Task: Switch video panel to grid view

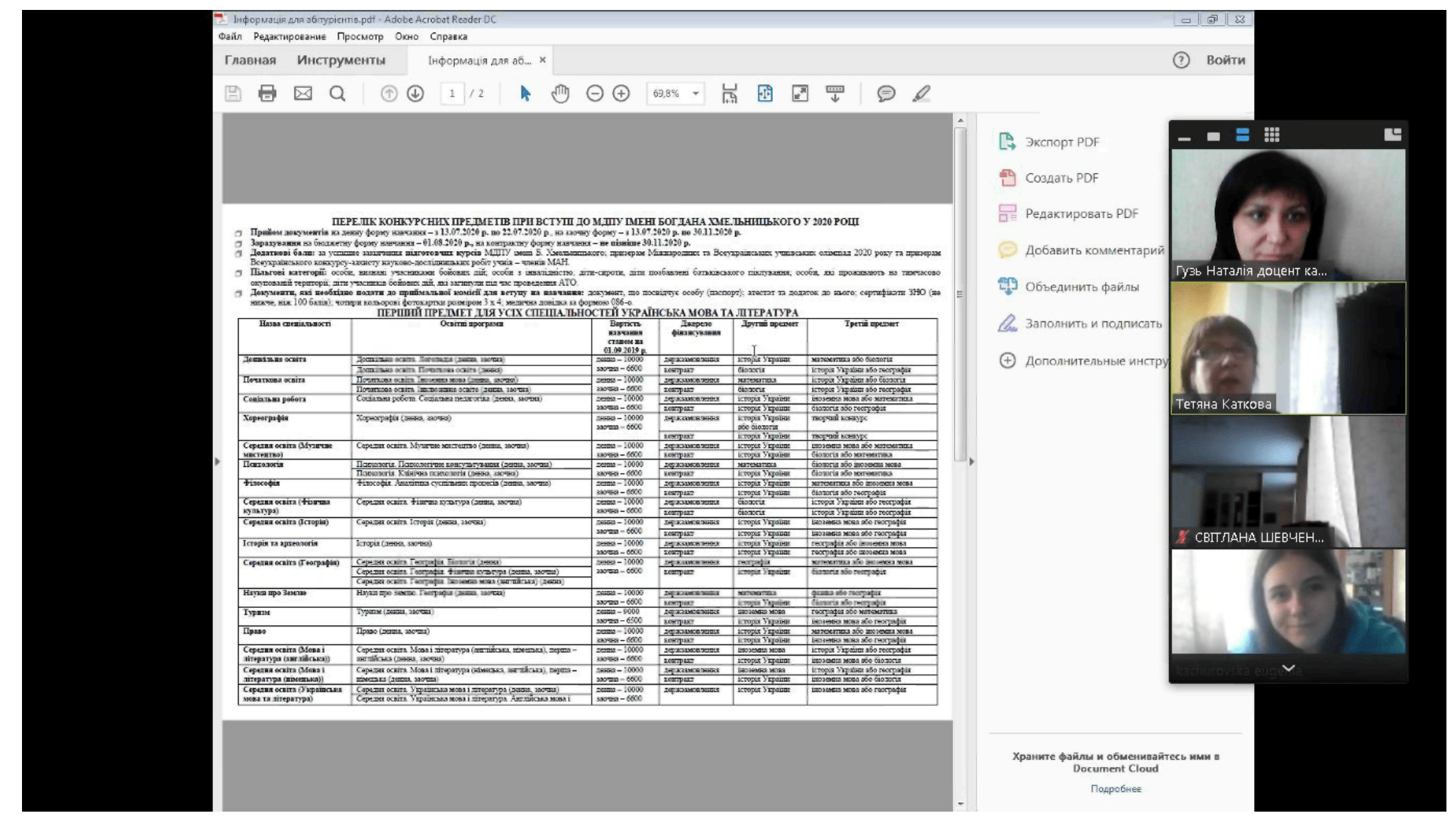Action: pyautogui.click(x=1272, y=136)
